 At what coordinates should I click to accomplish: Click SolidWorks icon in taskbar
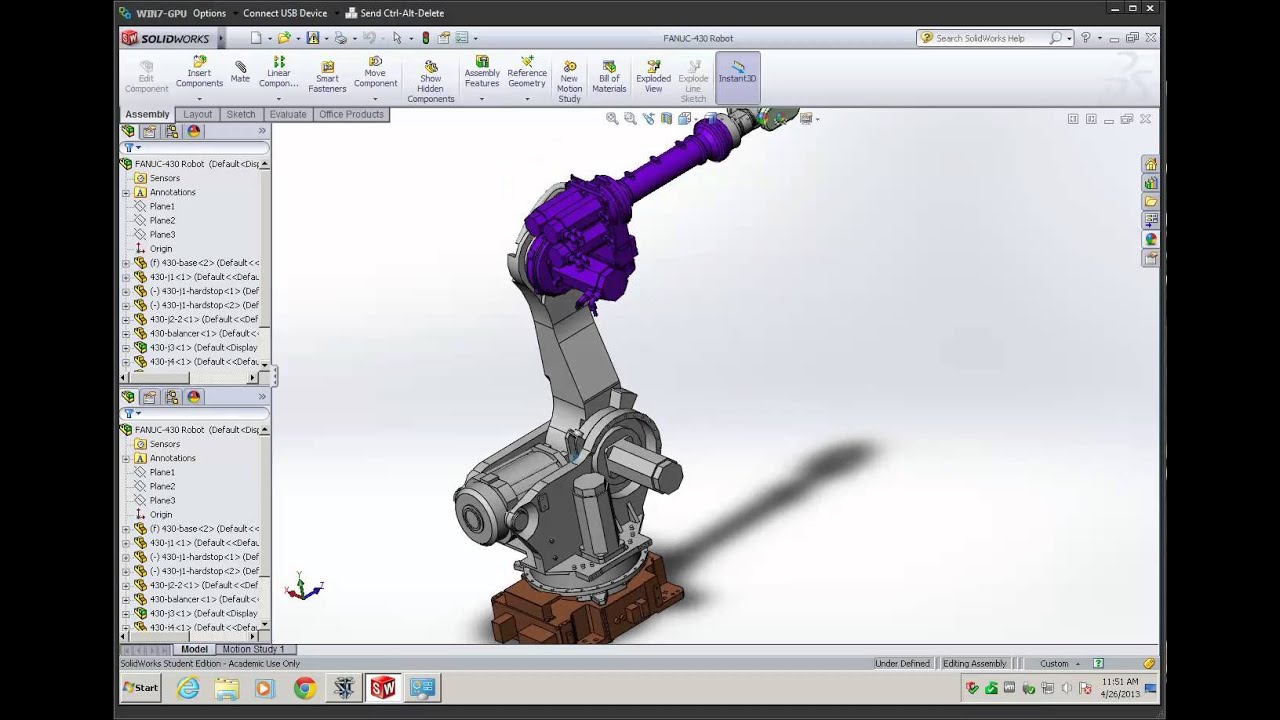(x=383, y=688)
